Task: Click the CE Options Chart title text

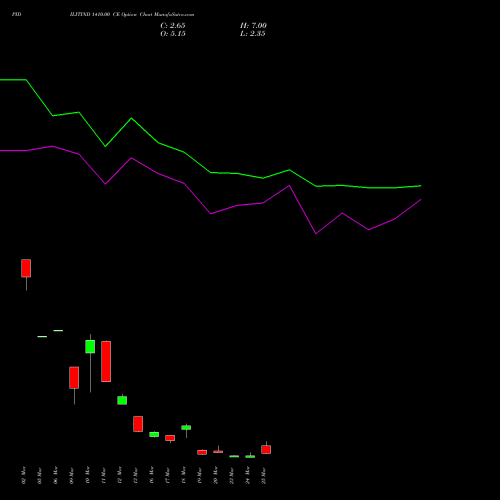Action: tap(132, 14)
